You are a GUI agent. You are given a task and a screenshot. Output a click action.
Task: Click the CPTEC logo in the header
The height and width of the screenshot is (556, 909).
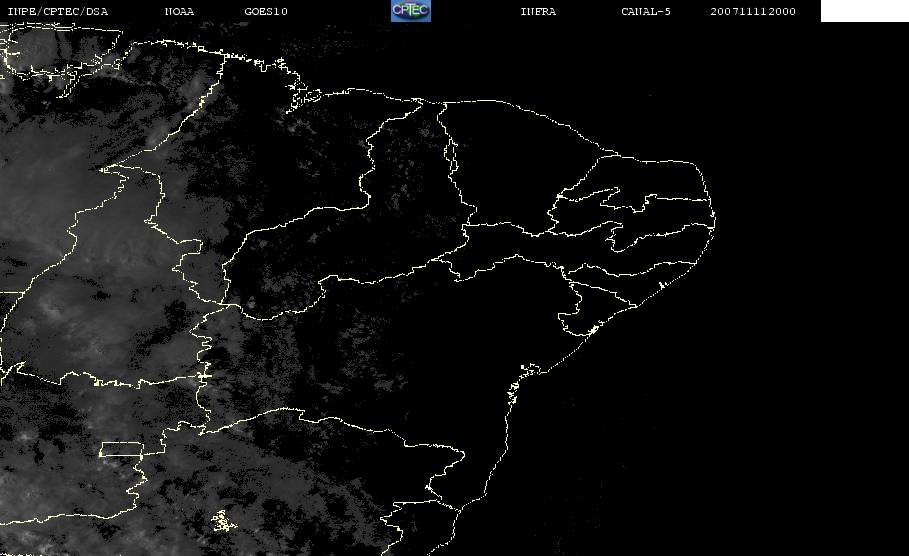click(410, 11)
